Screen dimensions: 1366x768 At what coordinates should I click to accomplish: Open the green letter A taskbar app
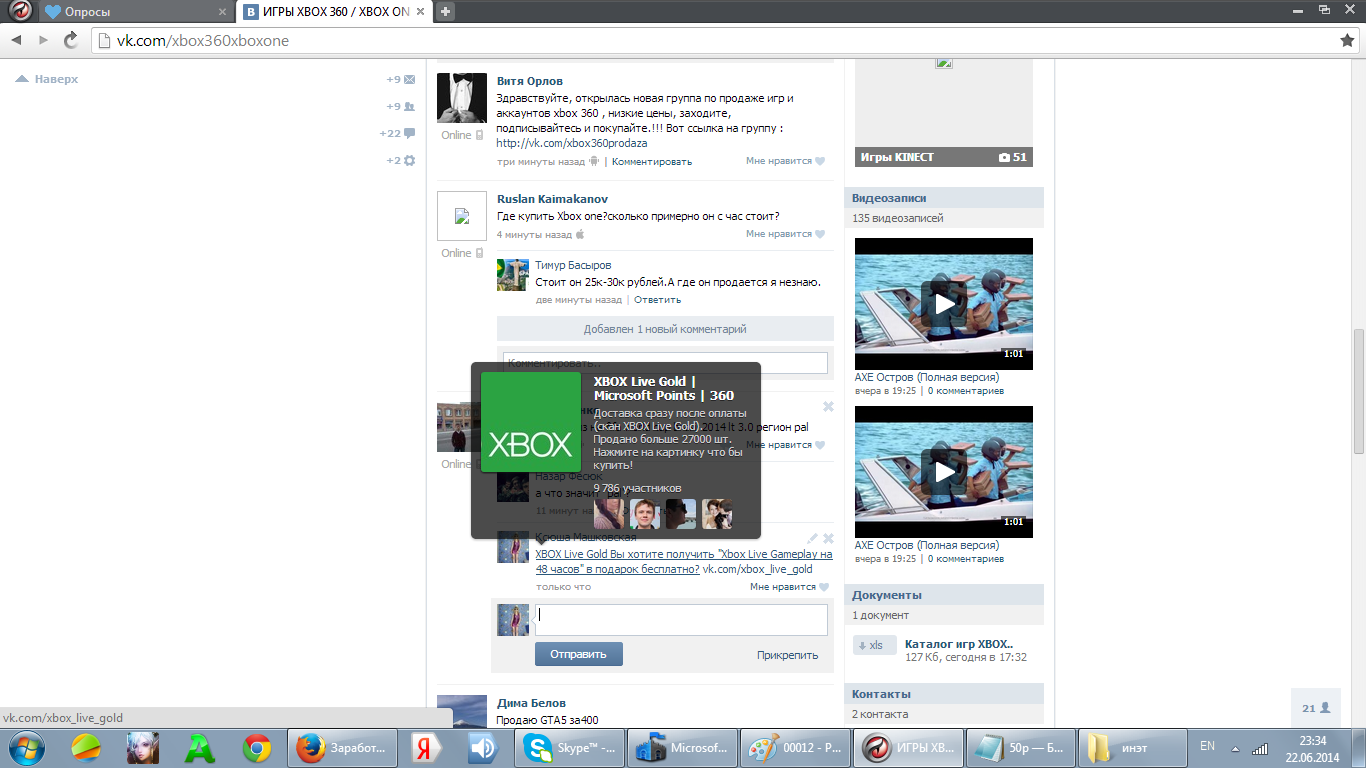[200, 748]
